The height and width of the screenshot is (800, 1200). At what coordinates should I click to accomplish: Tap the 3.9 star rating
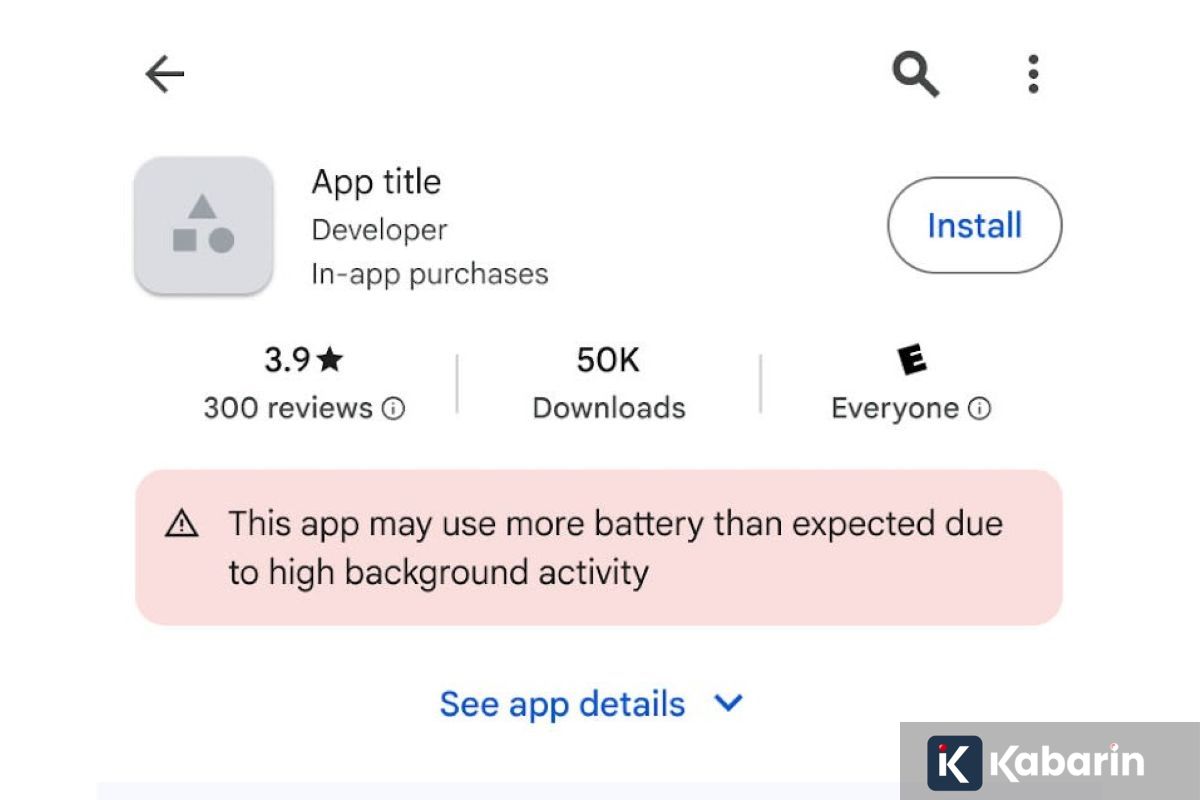(x=303, y=360)
